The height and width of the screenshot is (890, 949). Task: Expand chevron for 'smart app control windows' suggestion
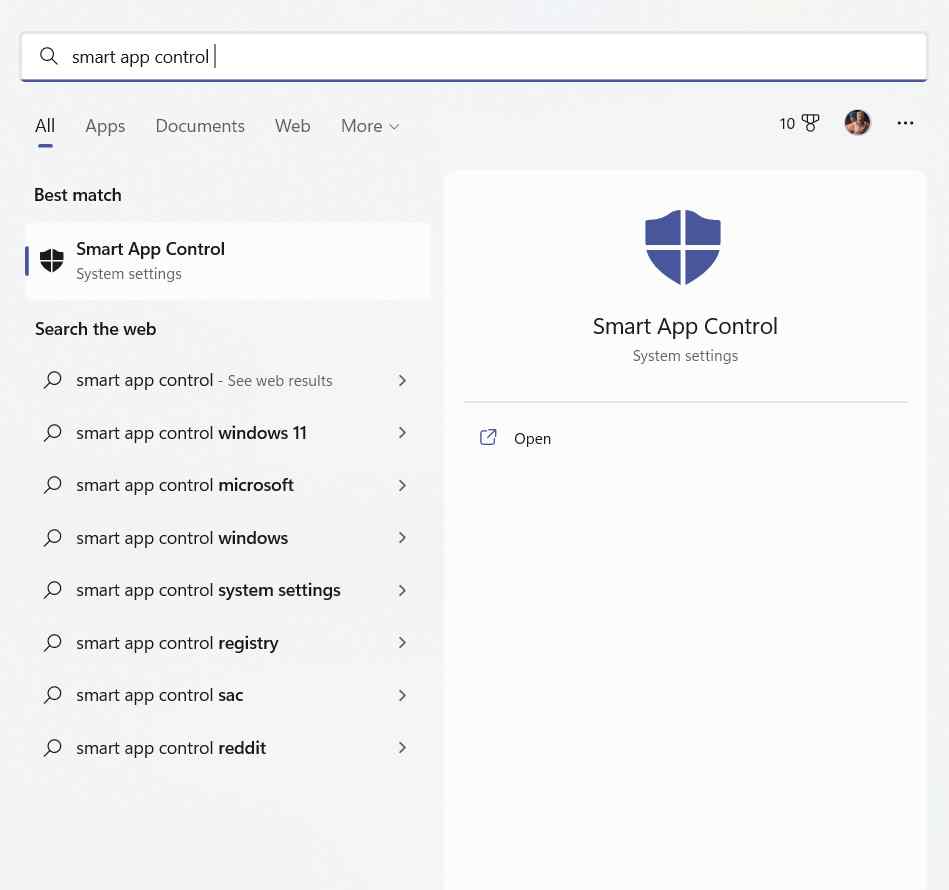click(x=402, y=538)
